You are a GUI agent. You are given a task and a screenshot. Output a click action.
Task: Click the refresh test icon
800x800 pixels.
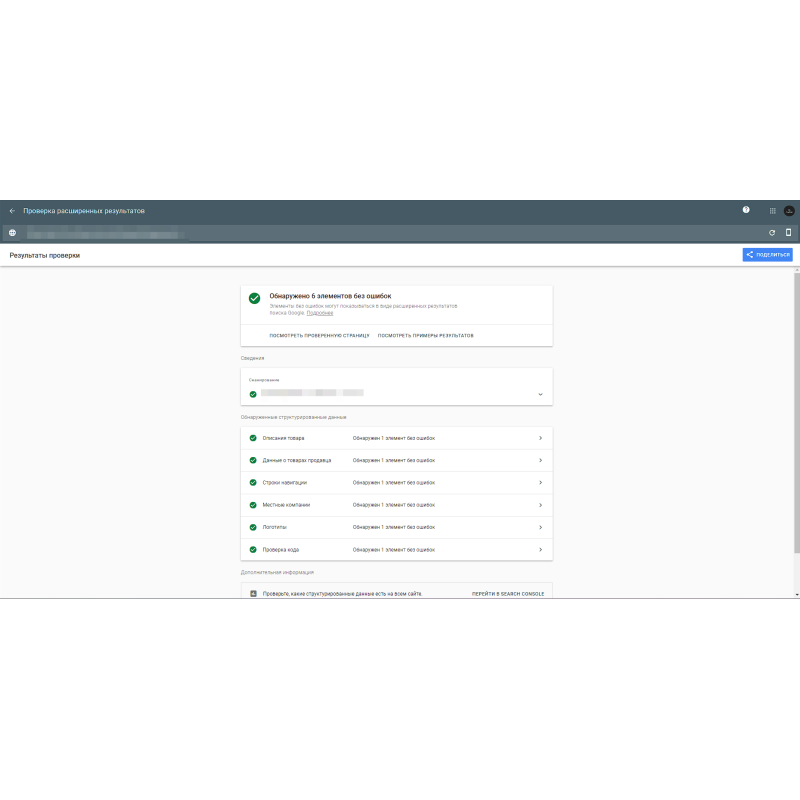(771, 233)
